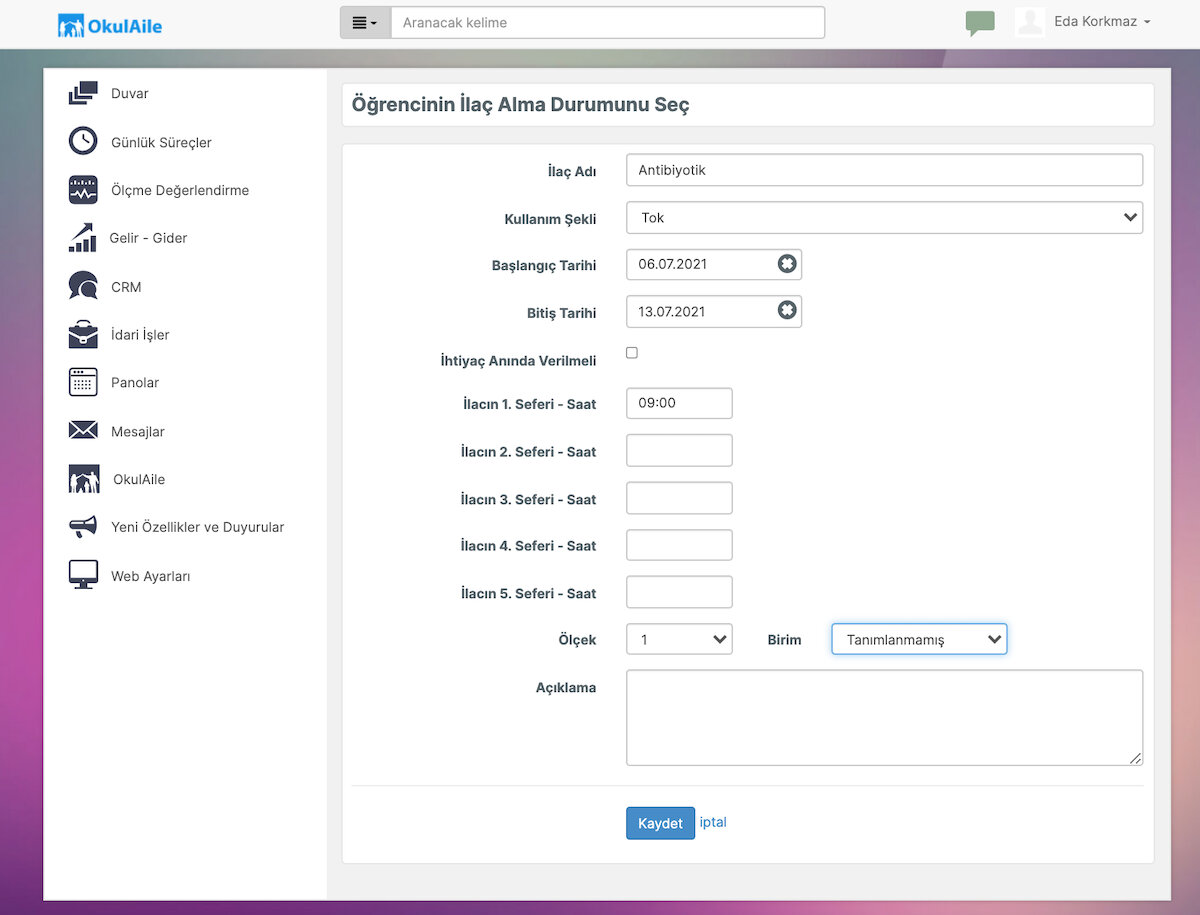Open the Kullanım Şekli dropdown
1200x915 pixels.
(884, 217)
